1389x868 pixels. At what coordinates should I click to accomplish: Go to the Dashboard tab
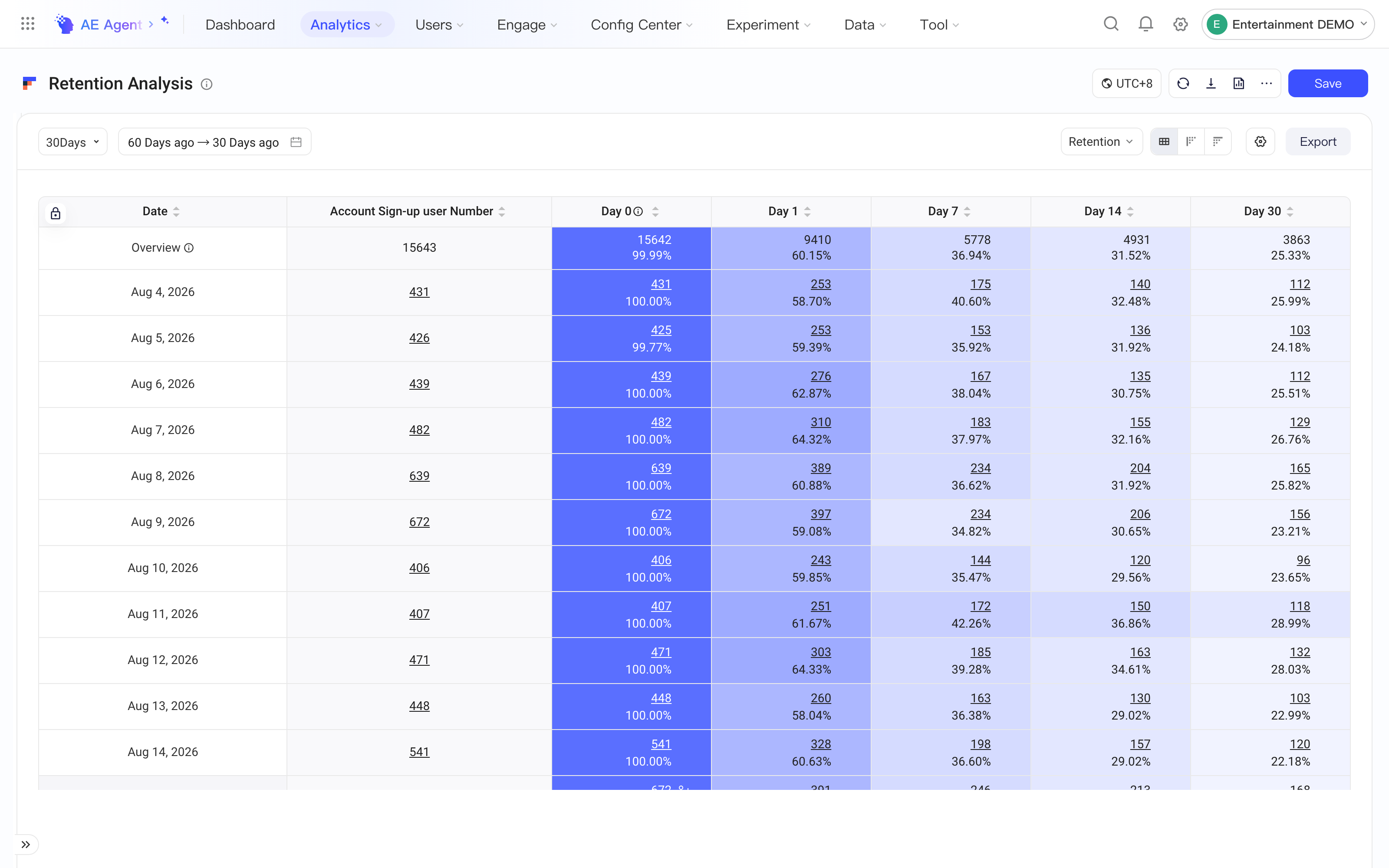pyautogui.click(x=240, y=25)
